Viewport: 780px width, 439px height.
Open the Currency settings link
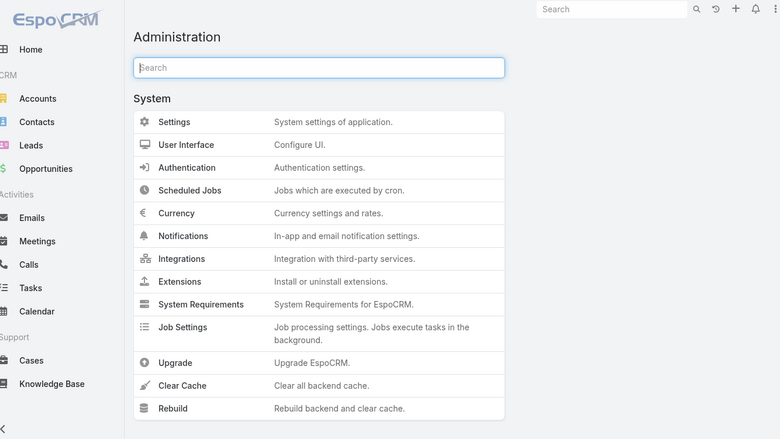point(176,213)
